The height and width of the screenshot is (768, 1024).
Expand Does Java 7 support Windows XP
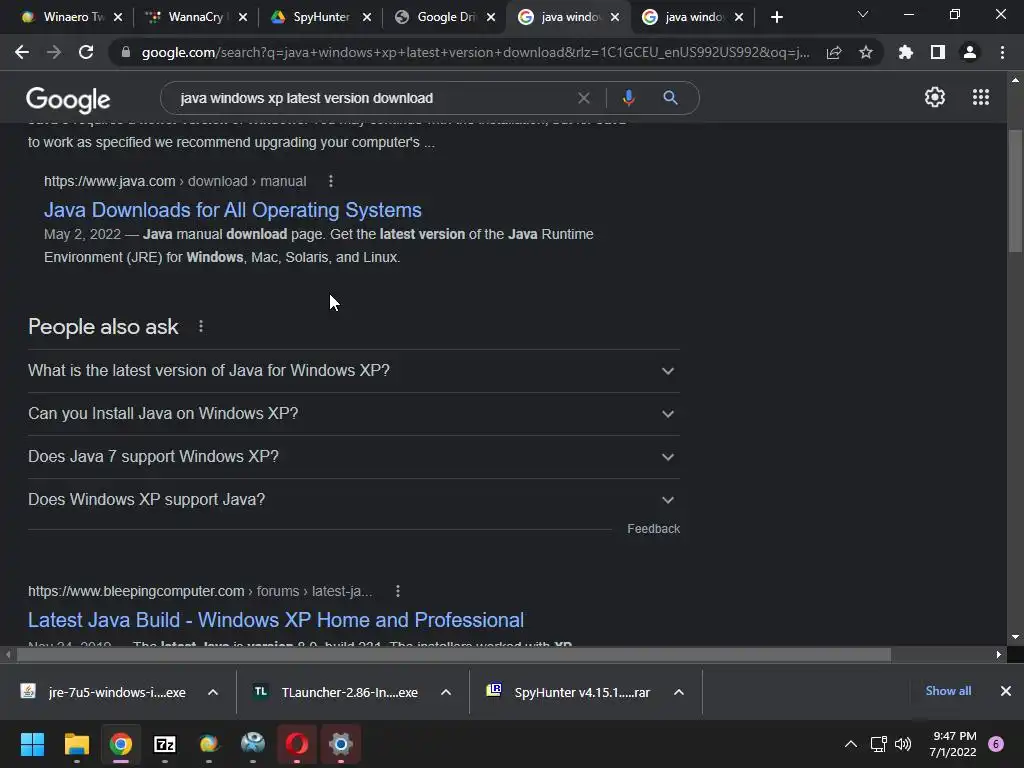[353, 456]
